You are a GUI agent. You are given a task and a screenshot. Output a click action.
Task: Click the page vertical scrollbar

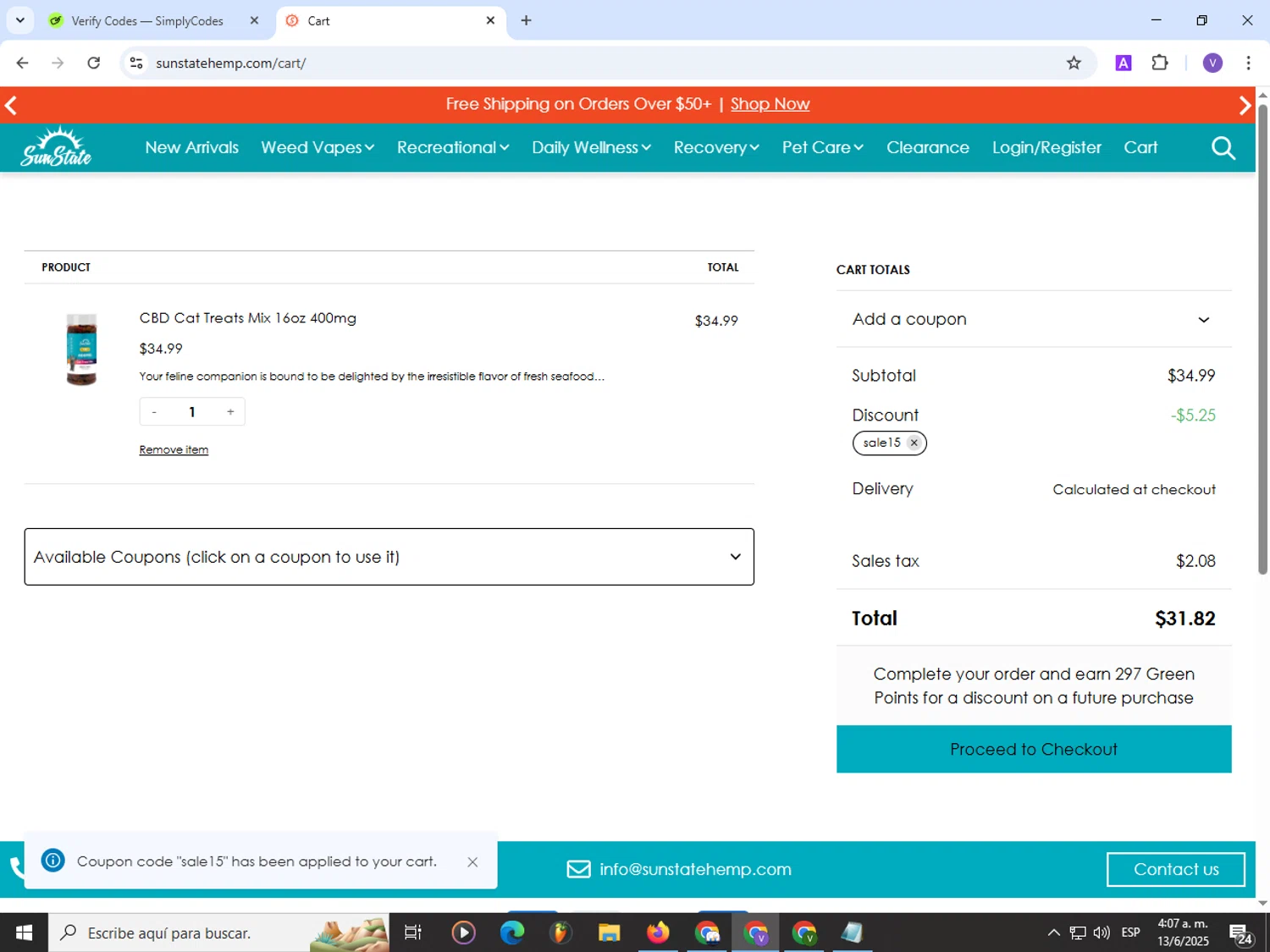point(1262,338)
